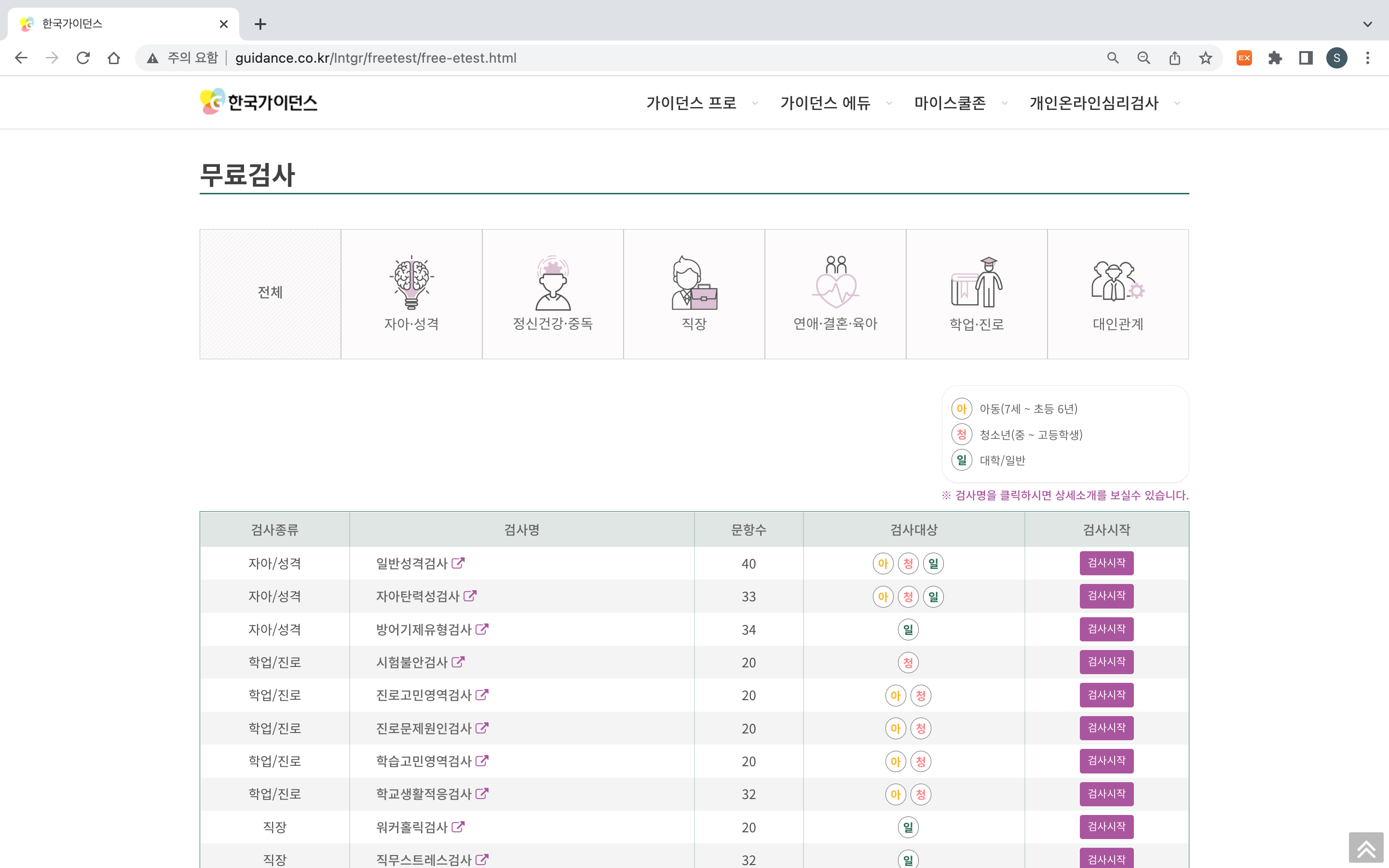Open the 마이스쿨존 menu item
The height and width of the screenshot is (868, 1389).
tap(950, 103)
